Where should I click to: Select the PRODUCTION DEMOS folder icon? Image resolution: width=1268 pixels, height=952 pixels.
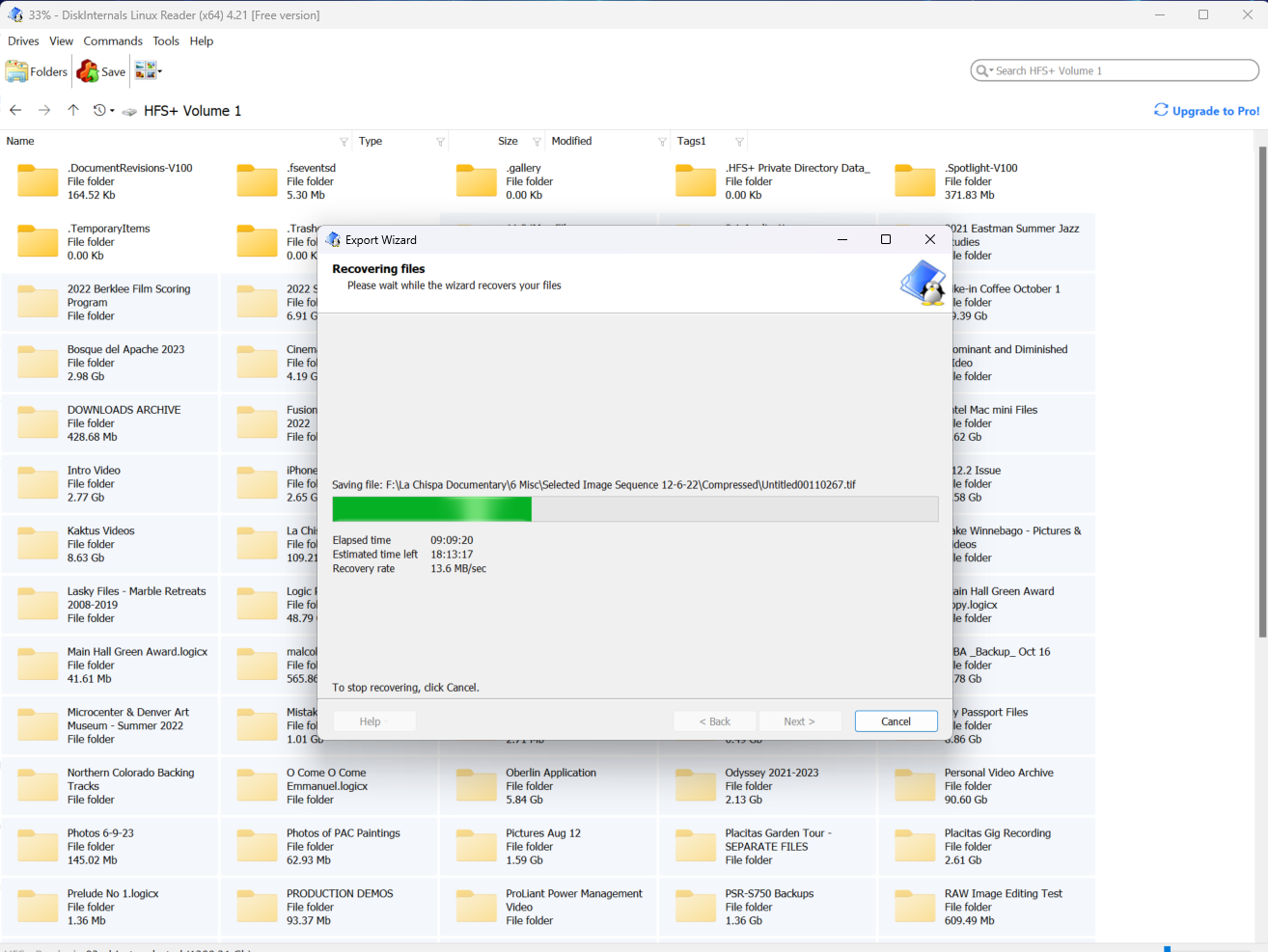pos(257,907)
